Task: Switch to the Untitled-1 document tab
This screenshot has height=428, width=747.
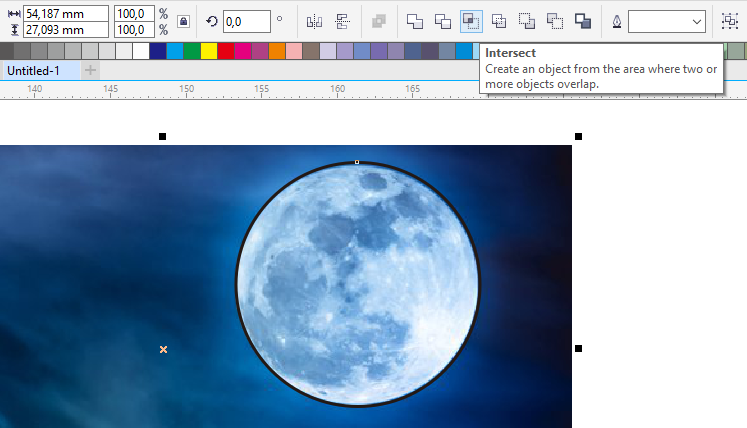Action: pyautogui.click(x=33, y=71)
